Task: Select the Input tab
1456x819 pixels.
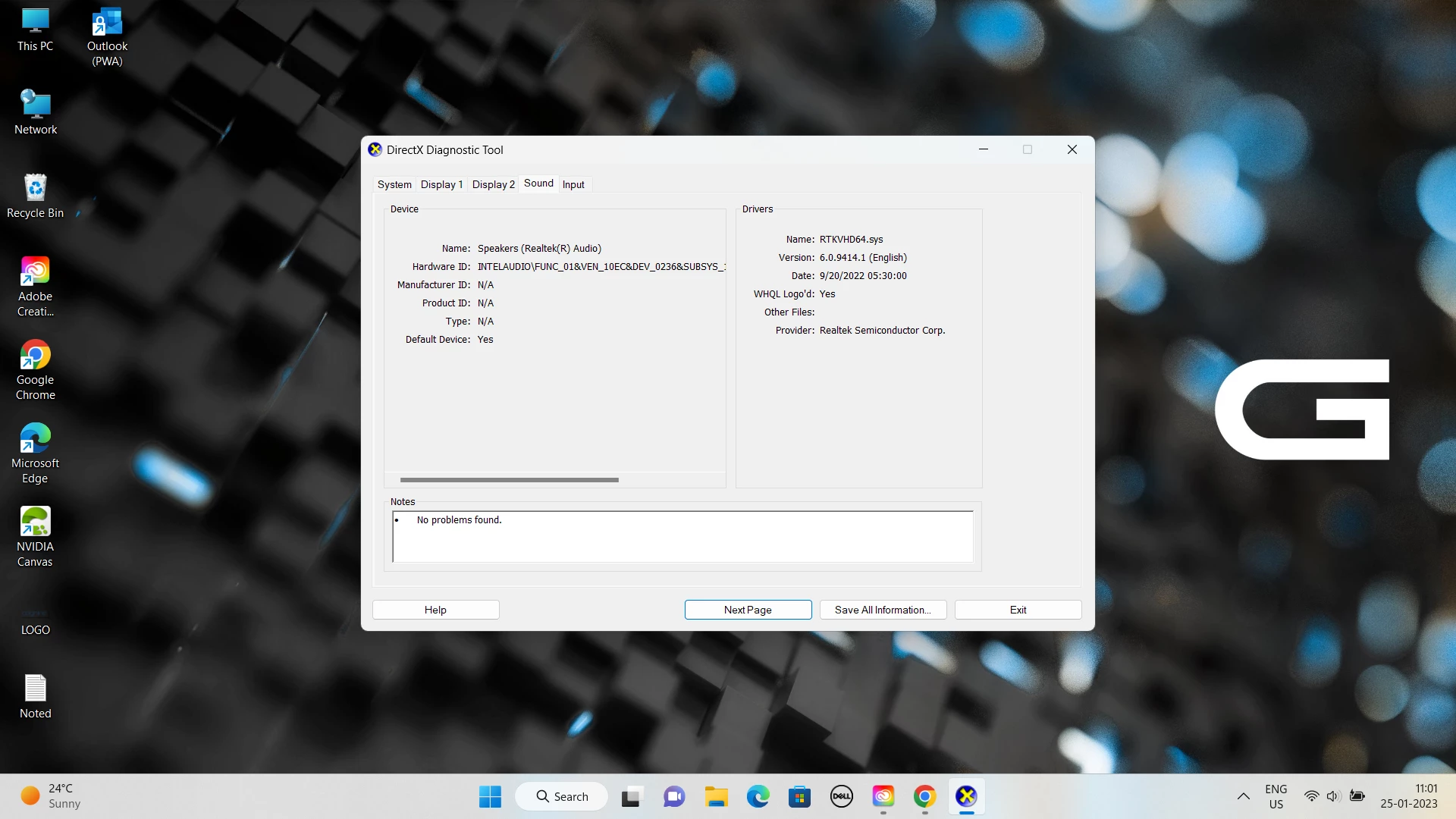Action: (573, 184)
